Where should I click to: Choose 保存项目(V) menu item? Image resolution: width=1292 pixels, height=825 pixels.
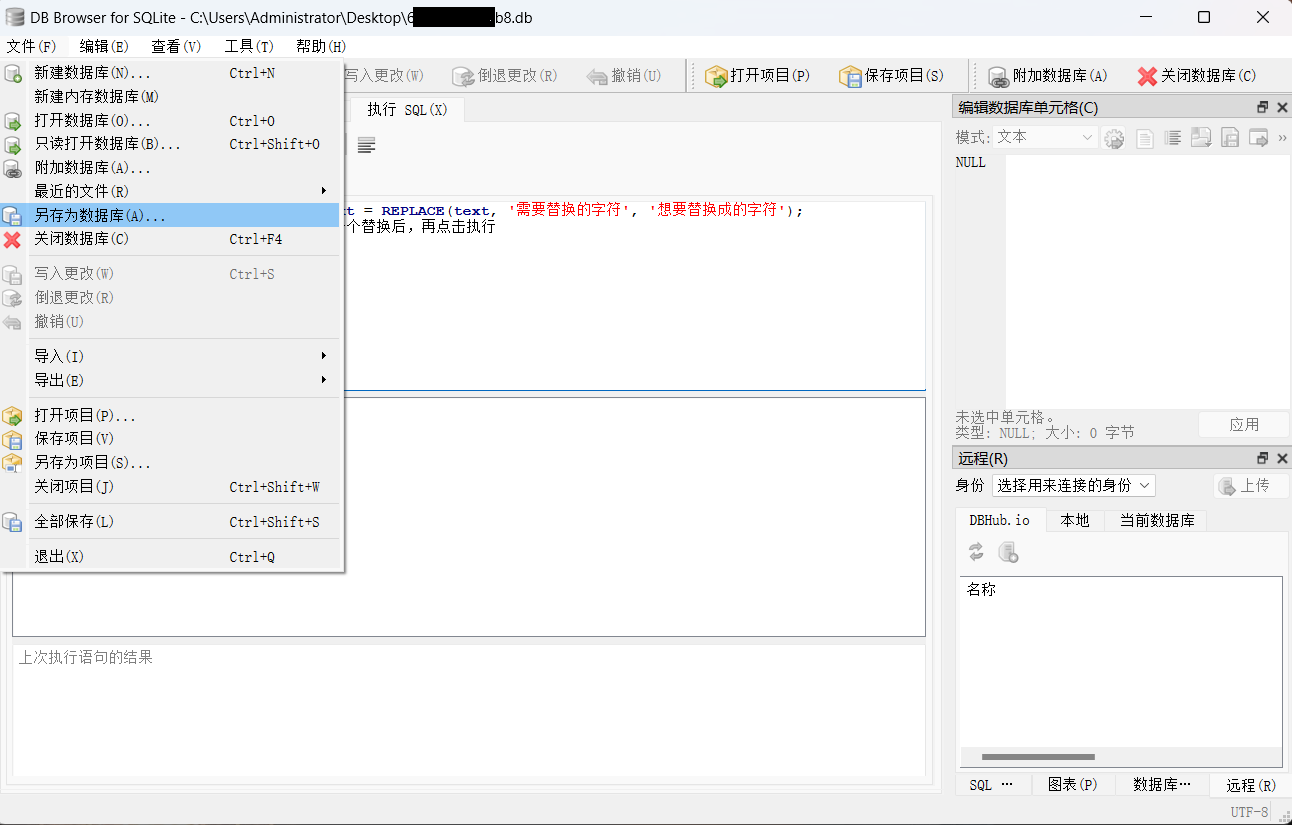(171, 438)
